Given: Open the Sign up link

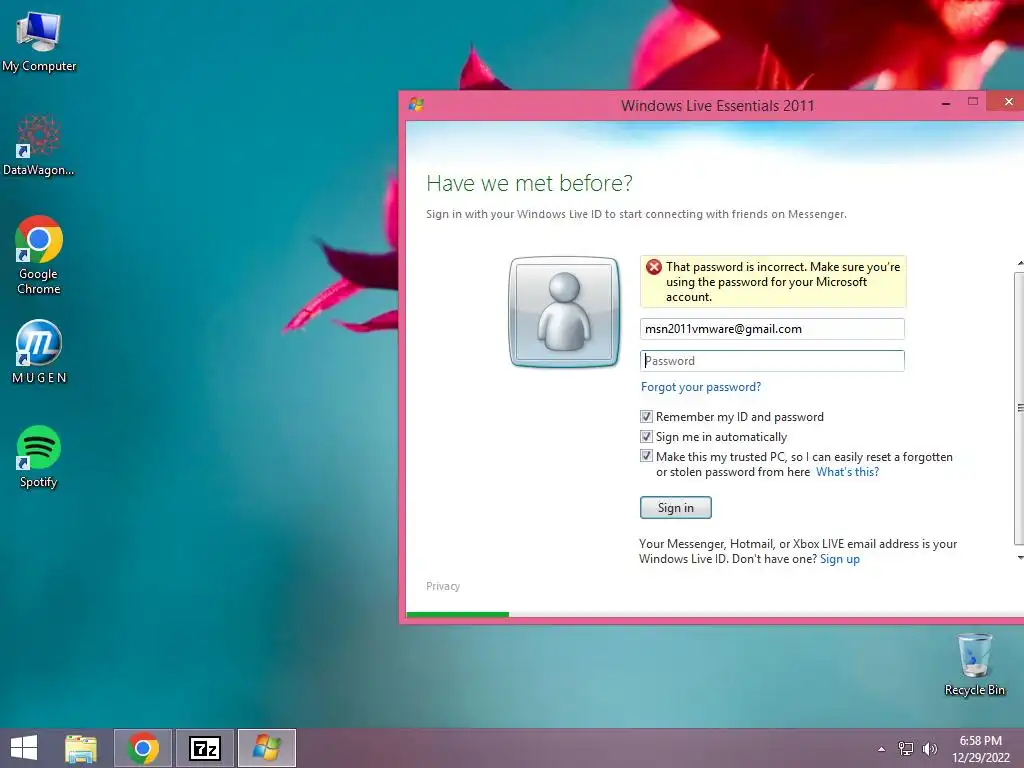Looking at the screenshot, I should (x=840, y=559).
